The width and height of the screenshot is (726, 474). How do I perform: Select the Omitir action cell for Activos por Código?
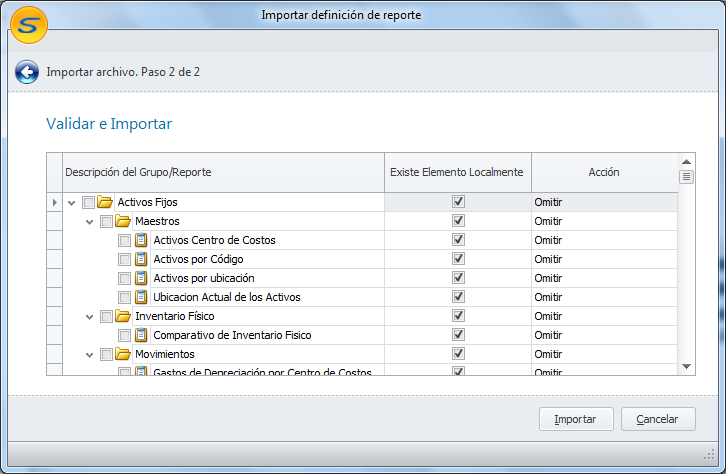point(603,259)
